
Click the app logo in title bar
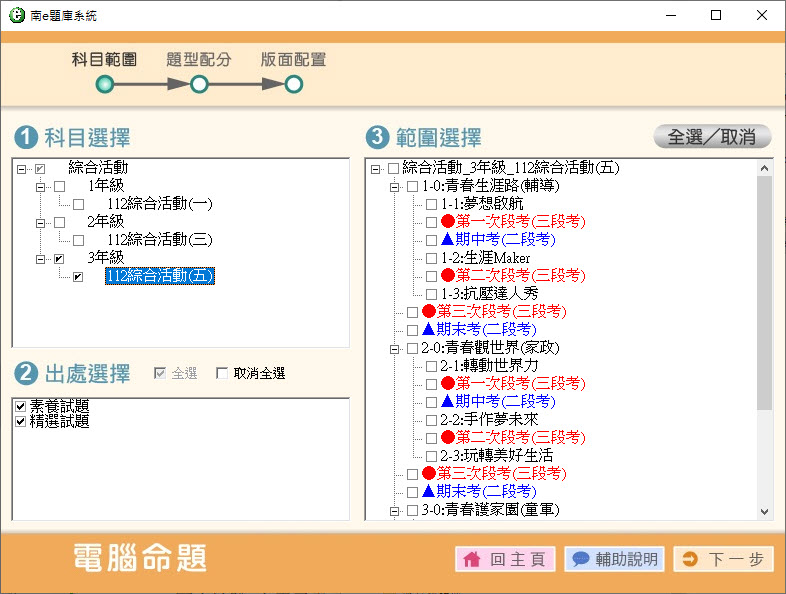(16, 15)
